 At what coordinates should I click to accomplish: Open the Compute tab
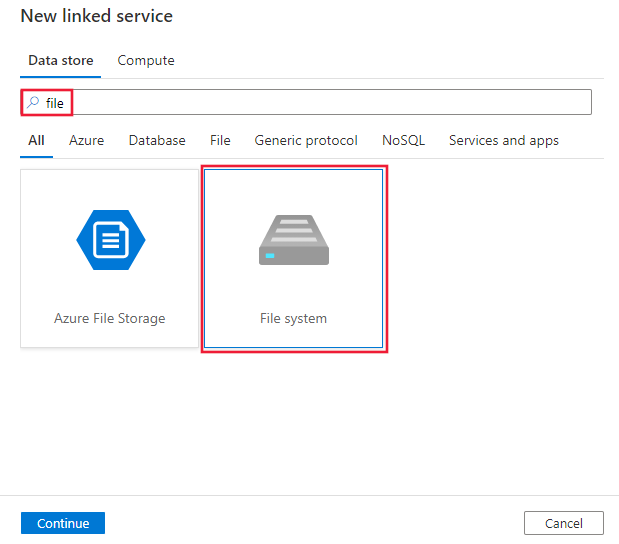click(x=146, y=61)
